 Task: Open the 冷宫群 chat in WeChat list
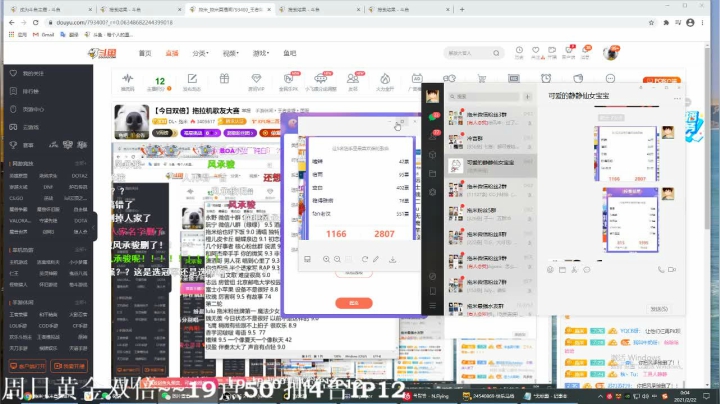coord(490,141)
